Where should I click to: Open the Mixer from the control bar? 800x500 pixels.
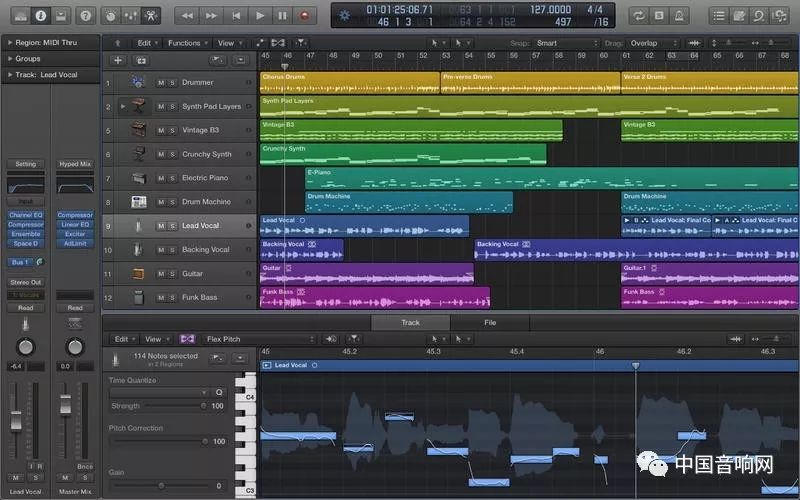click(130, 15)
